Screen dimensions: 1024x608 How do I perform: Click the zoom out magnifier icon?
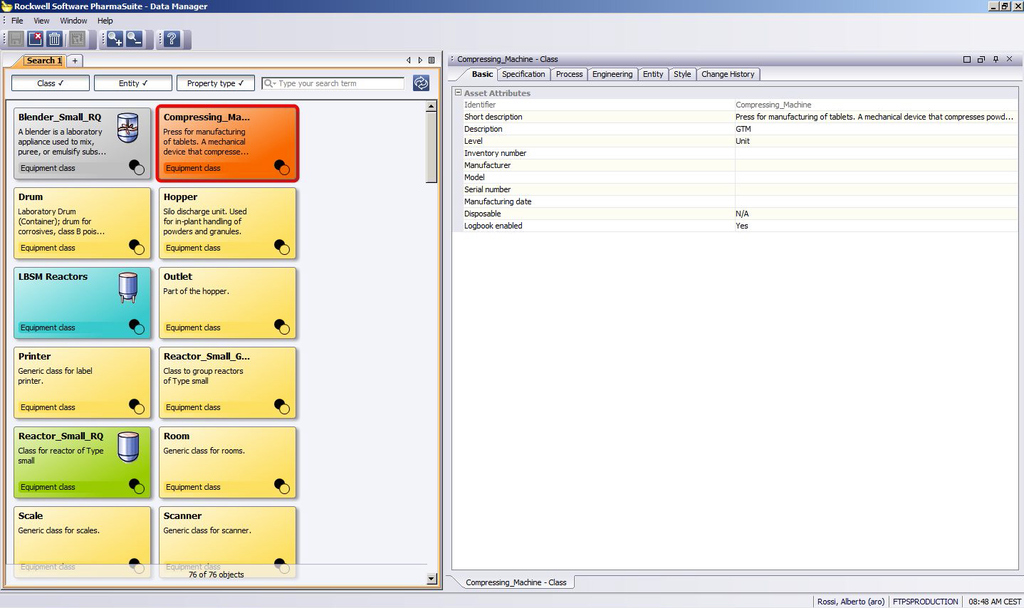click(135, 39)
